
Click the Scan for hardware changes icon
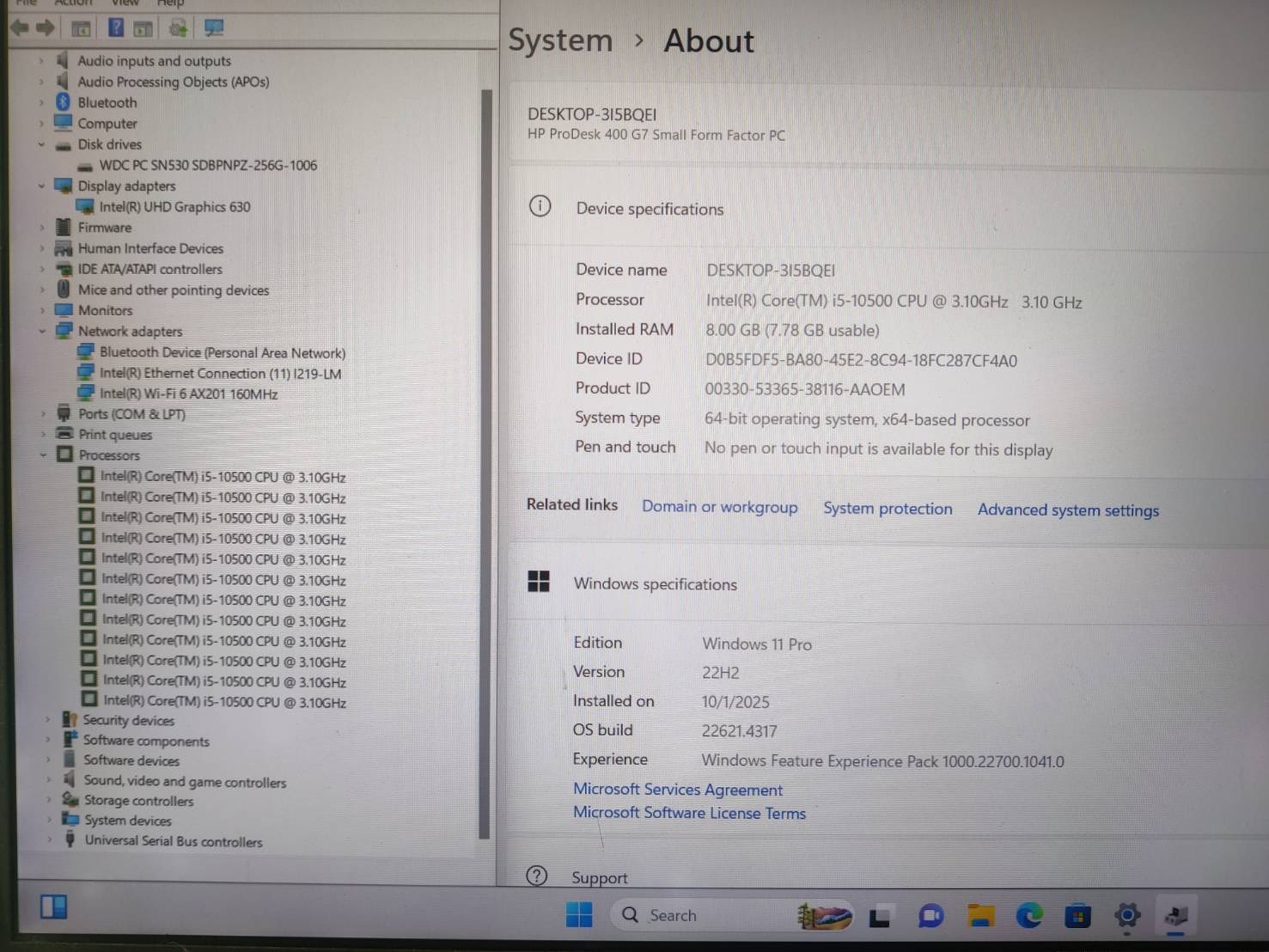coord(214,28)
